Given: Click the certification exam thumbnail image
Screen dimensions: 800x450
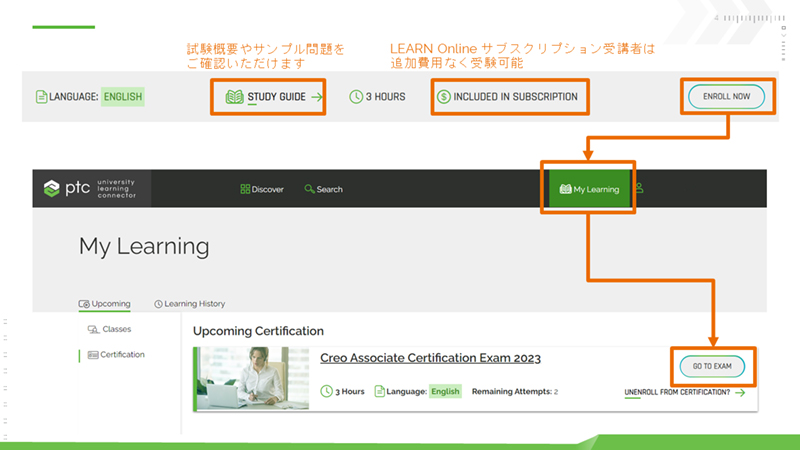Looking at the screenshot, I should tap(239, 378).
